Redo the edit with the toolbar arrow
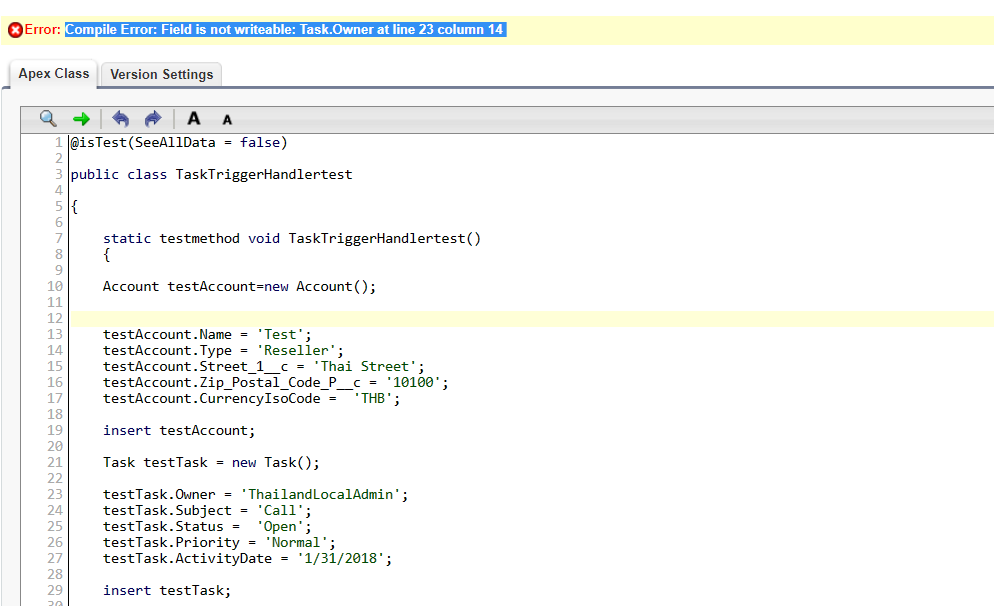This screenshot has width=994, height=606. (153, 119)
